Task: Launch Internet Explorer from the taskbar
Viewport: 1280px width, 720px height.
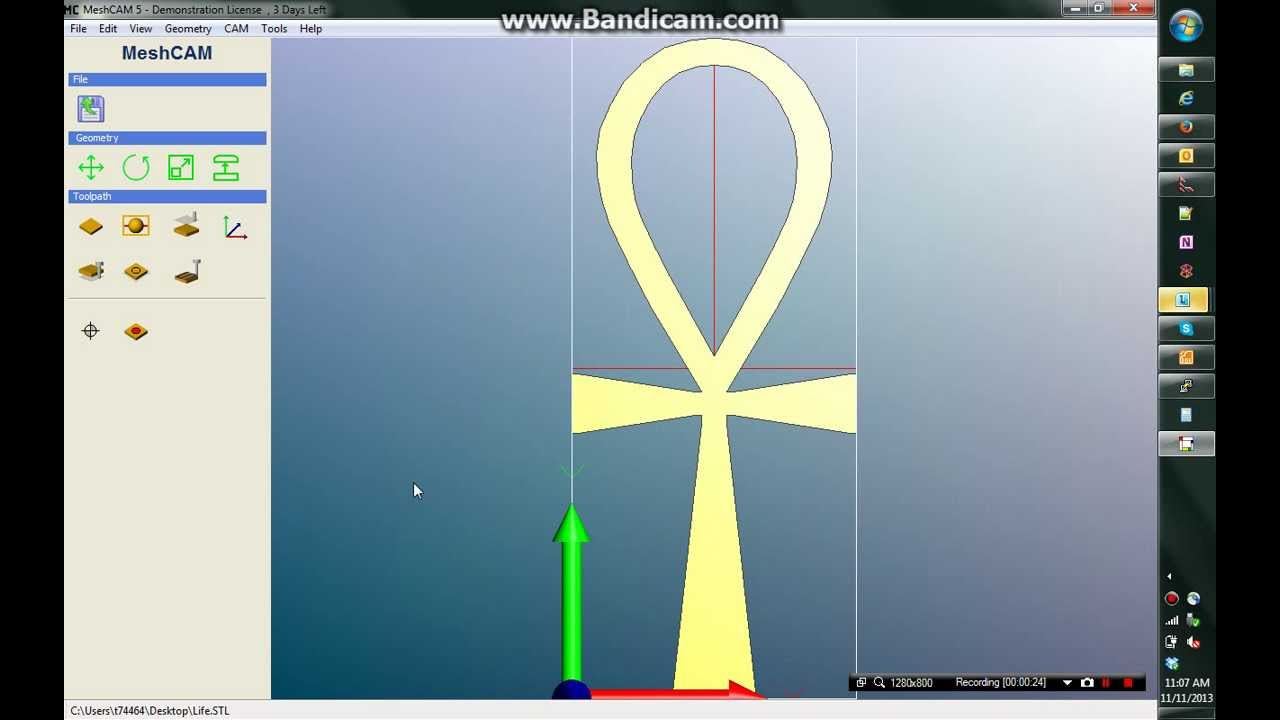Action: (x=1186, y=98)
